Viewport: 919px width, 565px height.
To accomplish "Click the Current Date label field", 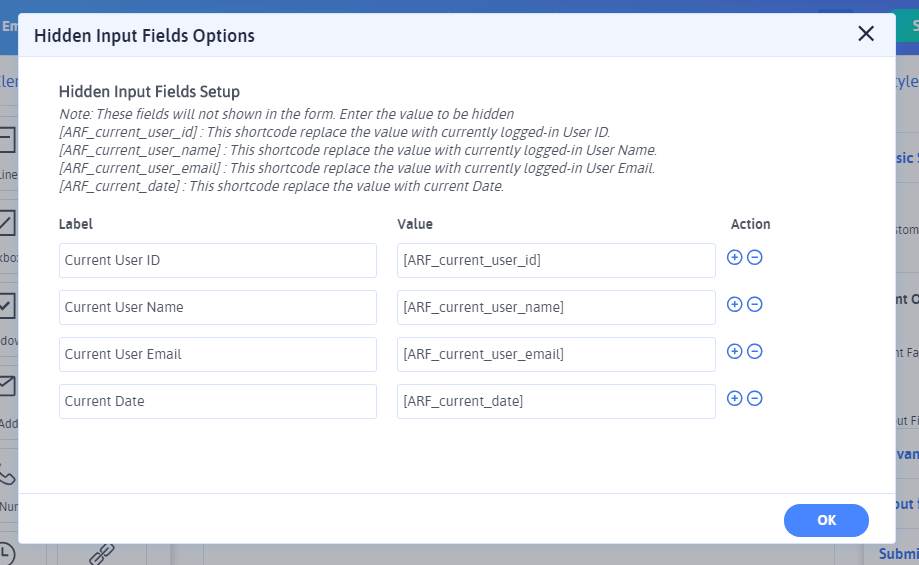I will pyautogui.click(x=217, y=401).
